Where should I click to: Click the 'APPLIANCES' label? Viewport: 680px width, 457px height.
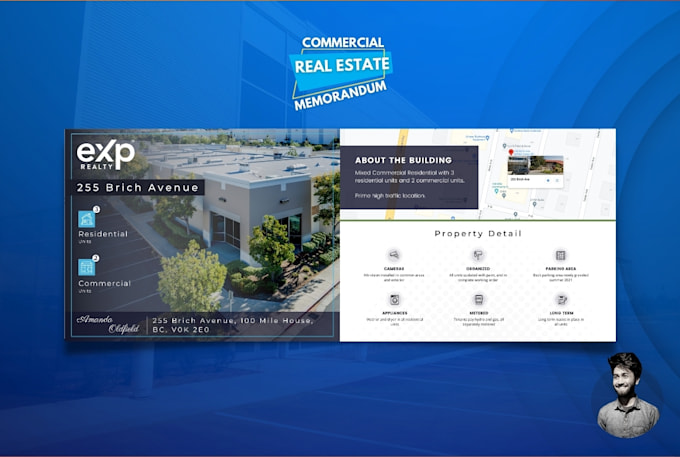point(395,313)
